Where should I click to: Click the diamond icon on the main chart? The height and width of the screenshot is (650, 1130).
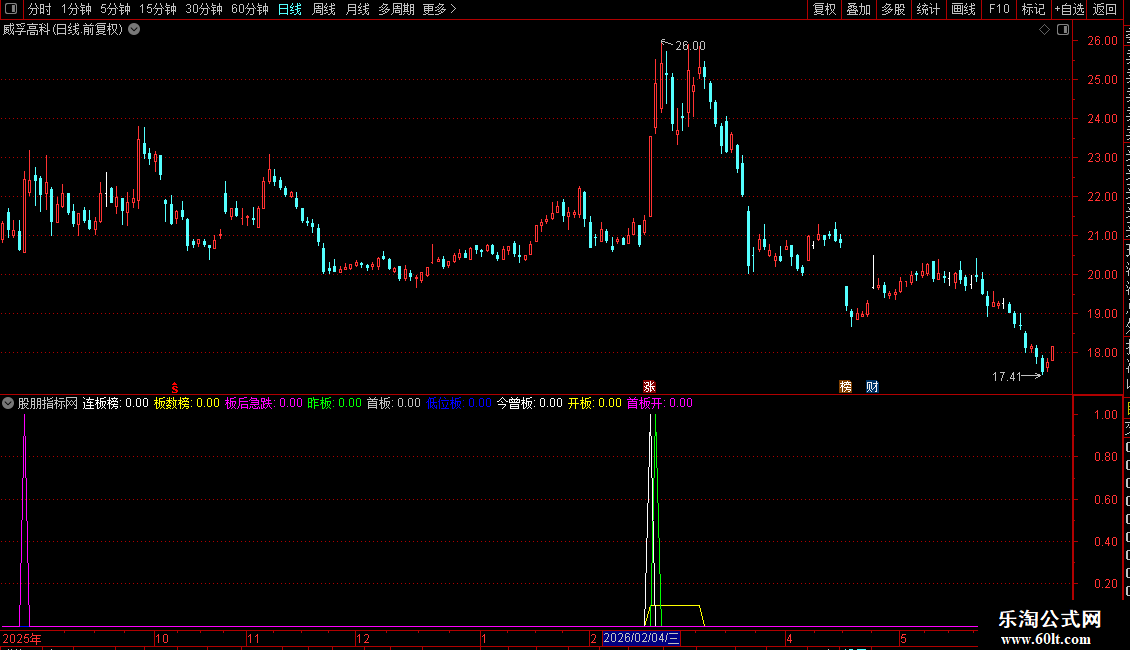point(1044,30)
